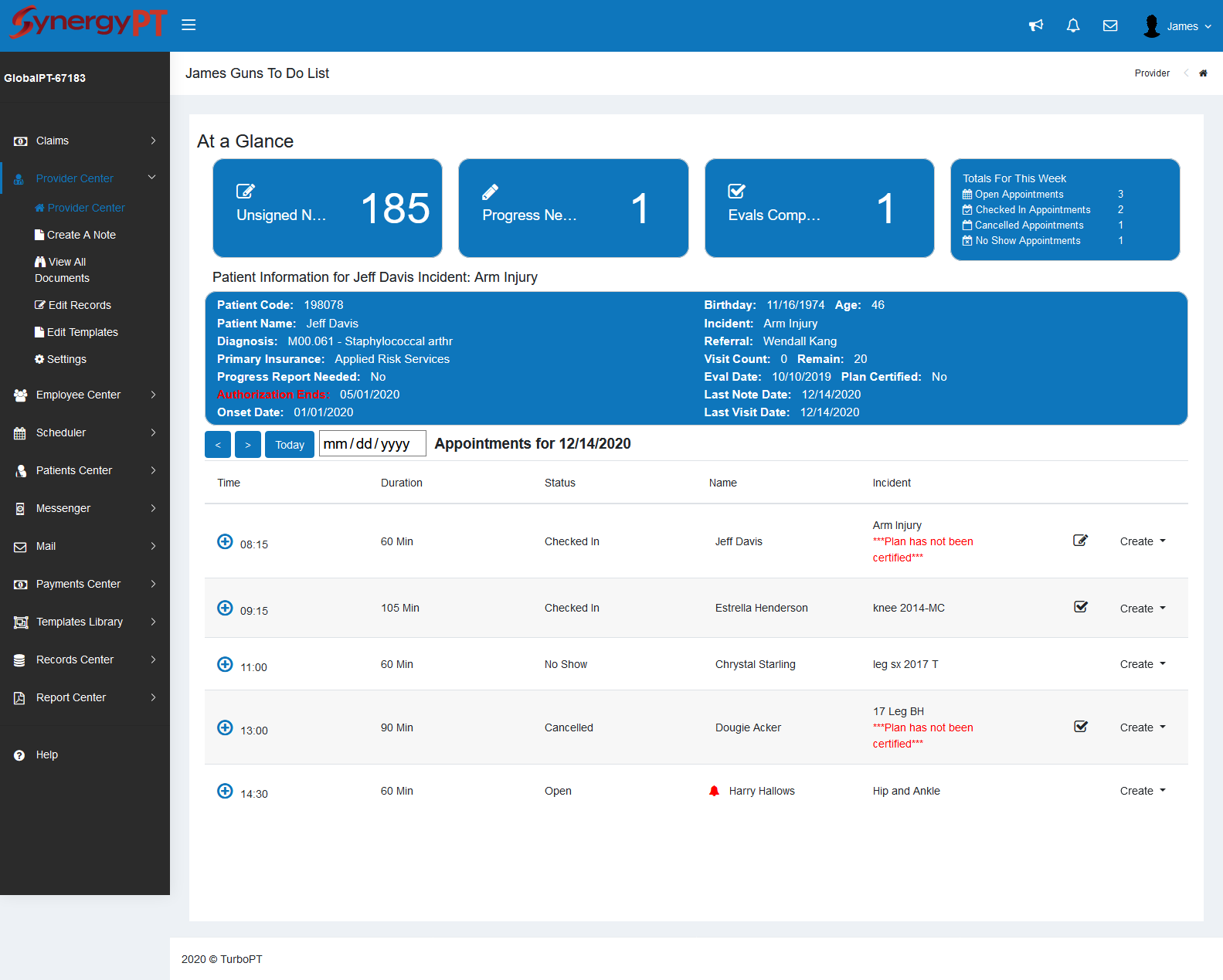The image size is (1223, 980).
Task: Click the check mark icon for Estrella Henderson
Action: pyautogui.click(x=1081, y=607)
